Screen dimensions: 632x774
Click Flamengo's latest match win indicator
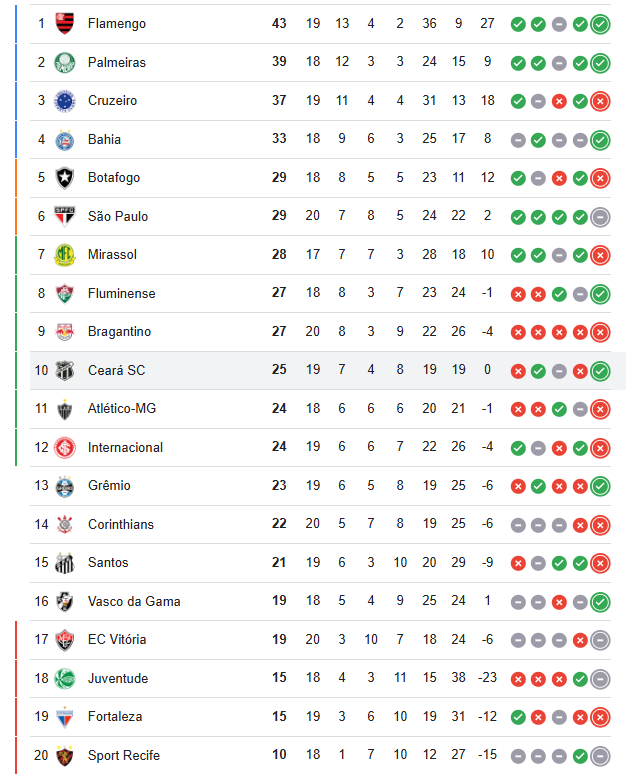click(x=600, y=24)
